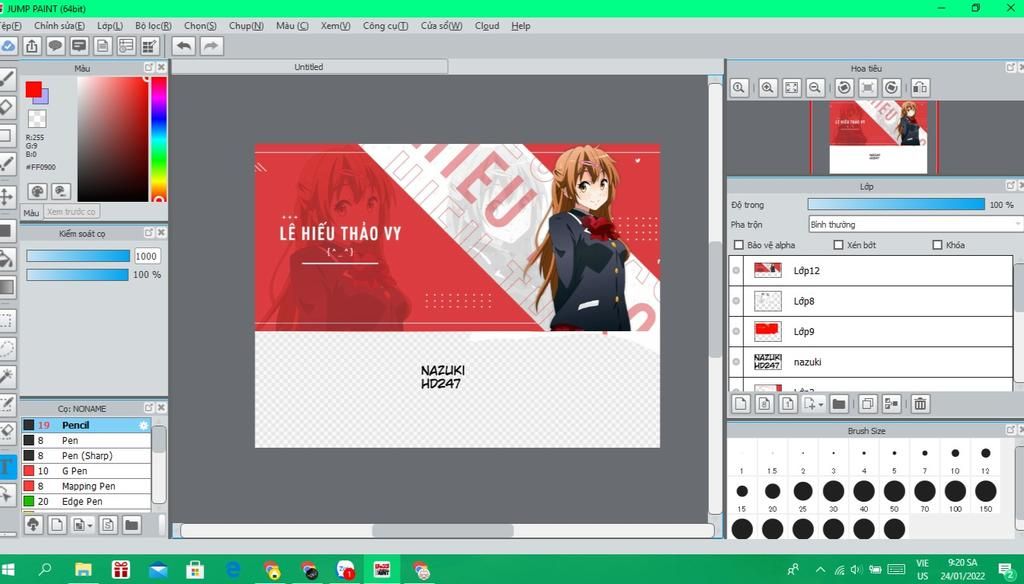Toggle visibility of layer Lớp8
Viewport: 1024px width, 584px height.
click(x=736, y=301)
